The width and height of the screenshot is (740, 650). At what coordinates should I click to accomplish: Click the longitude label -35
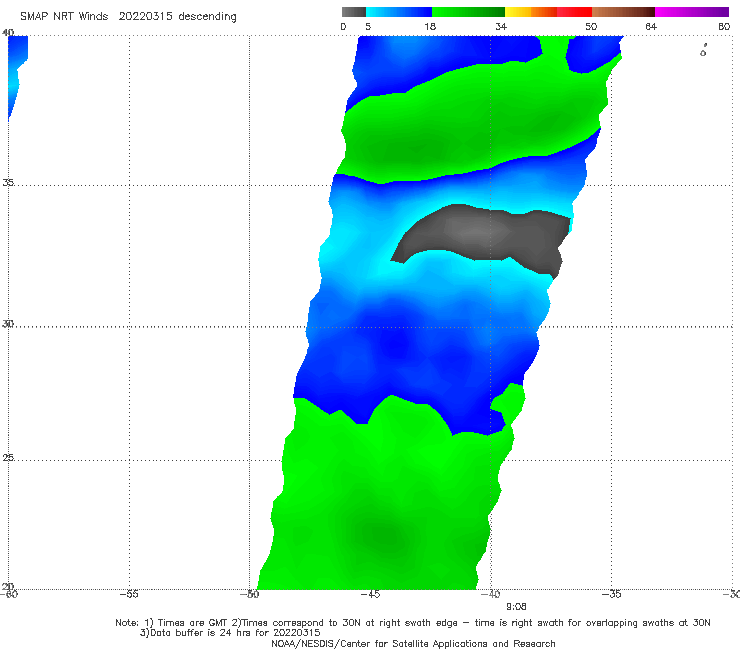(x=611, y=594)
